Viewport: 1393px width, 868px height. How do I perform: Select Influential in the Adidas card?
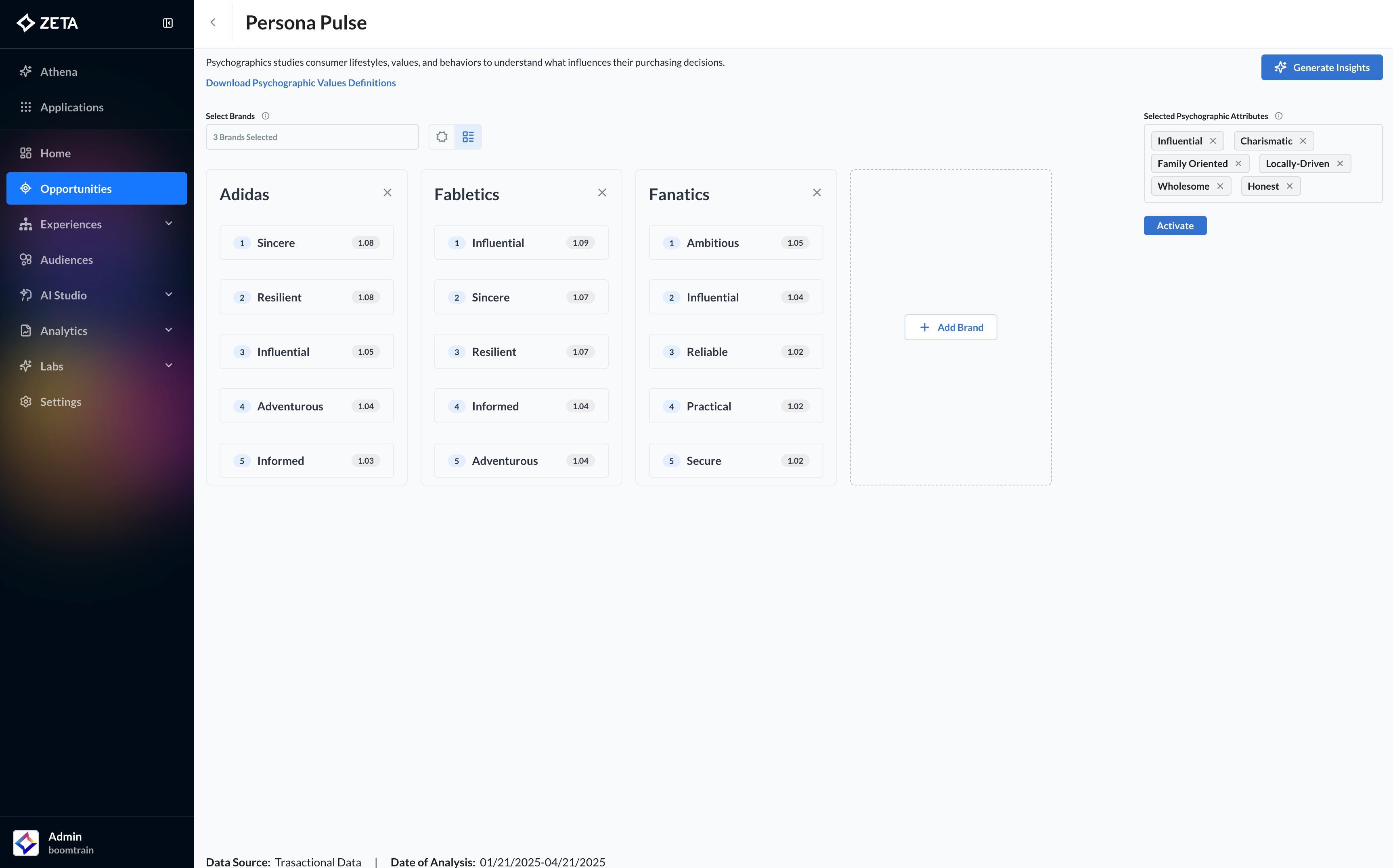307,352
